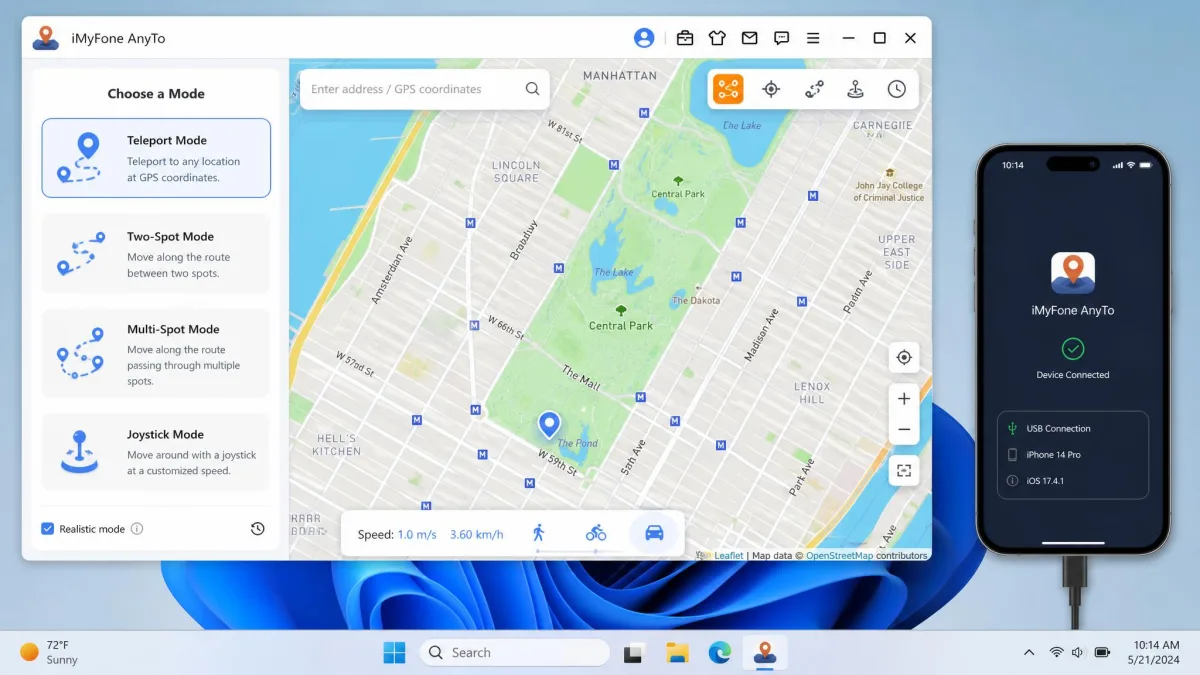Click the volume speaker icon in tray

pyautogui.click(x=1078, y=653)
